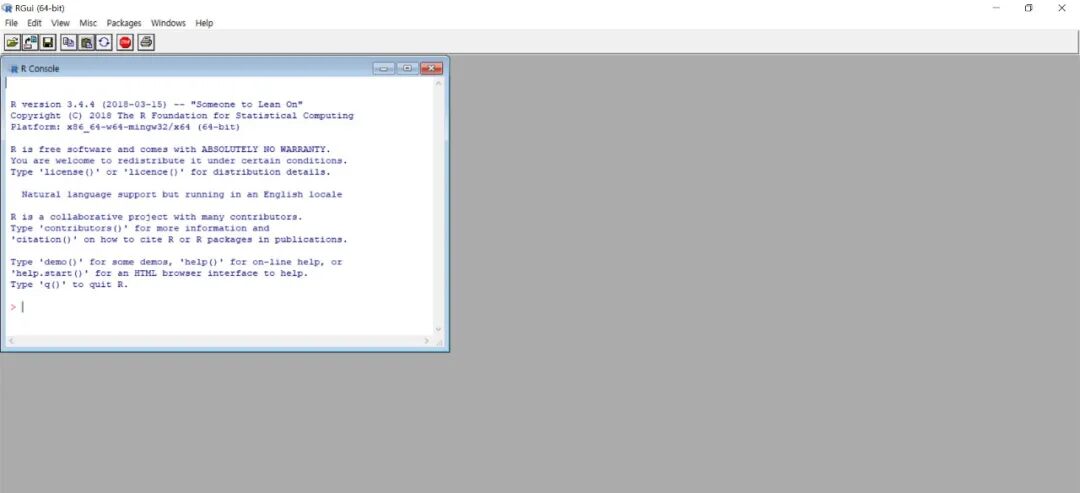Restore down the RGui main window
Viewport: 1080px width, 493px height.
(x=1028, y=8)
